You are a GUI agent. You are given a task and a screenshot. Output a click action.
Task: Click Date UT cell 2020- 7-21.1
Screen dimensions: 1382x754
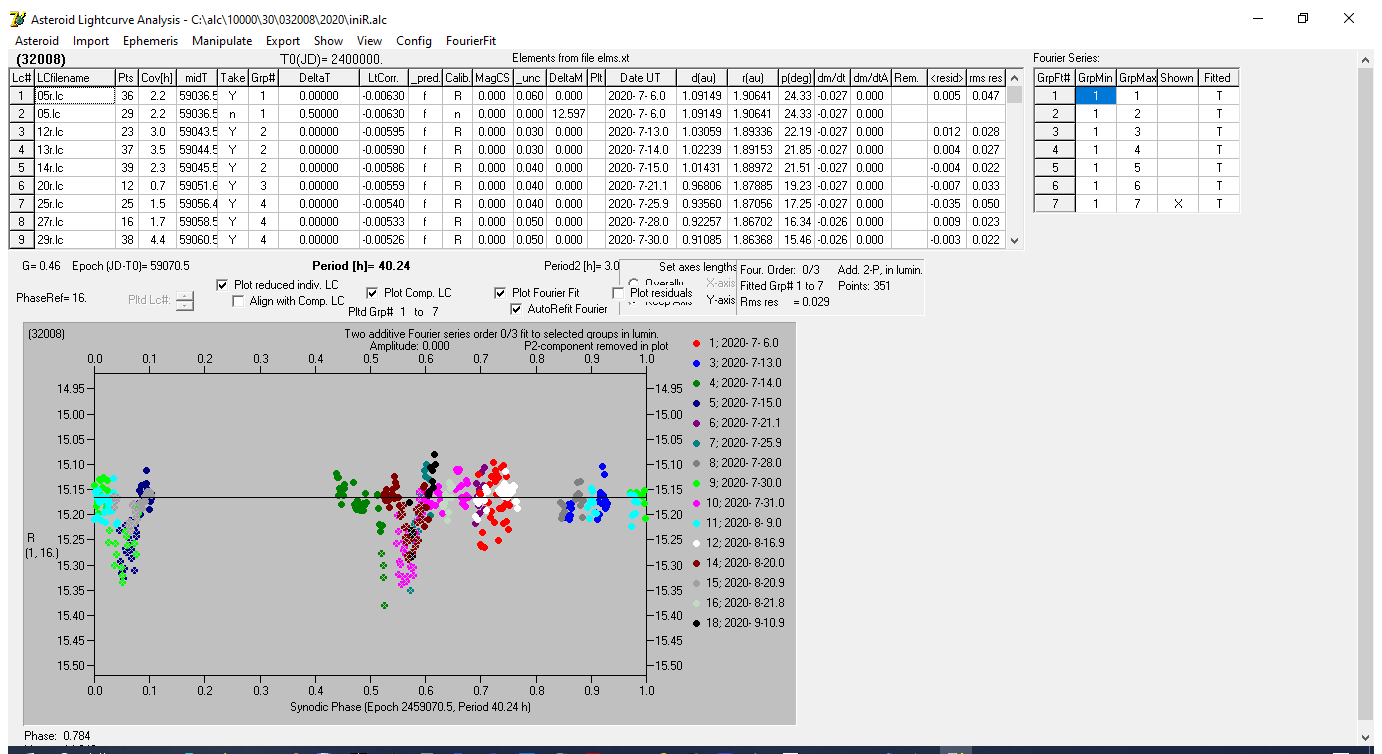coord(639,186)
